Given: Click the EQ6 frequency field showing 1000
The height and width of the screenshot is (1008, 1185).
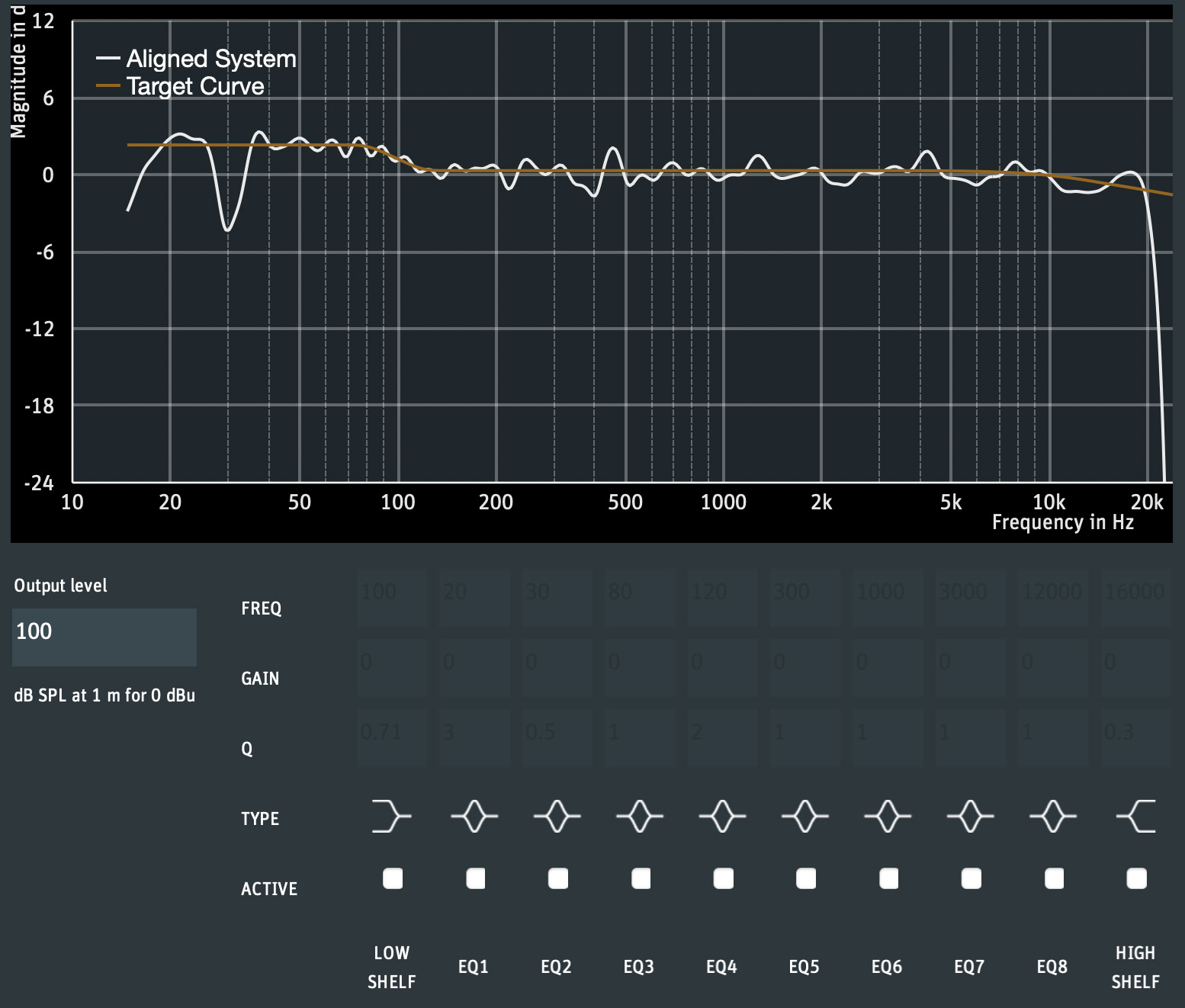Looking at the screenshot, I should pyautogui.click(x=888, y=598).
